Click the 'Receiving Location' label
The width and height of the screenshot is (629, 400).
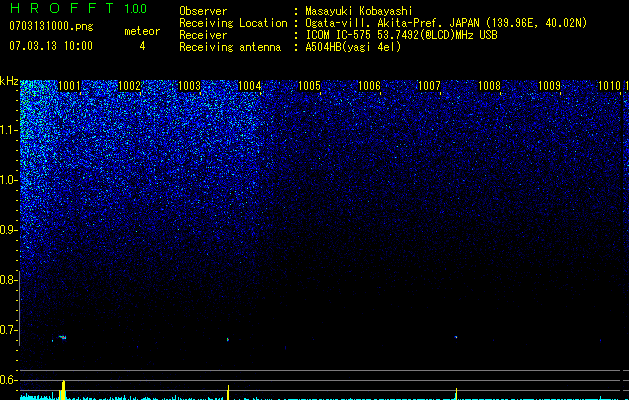pos(233,23)
